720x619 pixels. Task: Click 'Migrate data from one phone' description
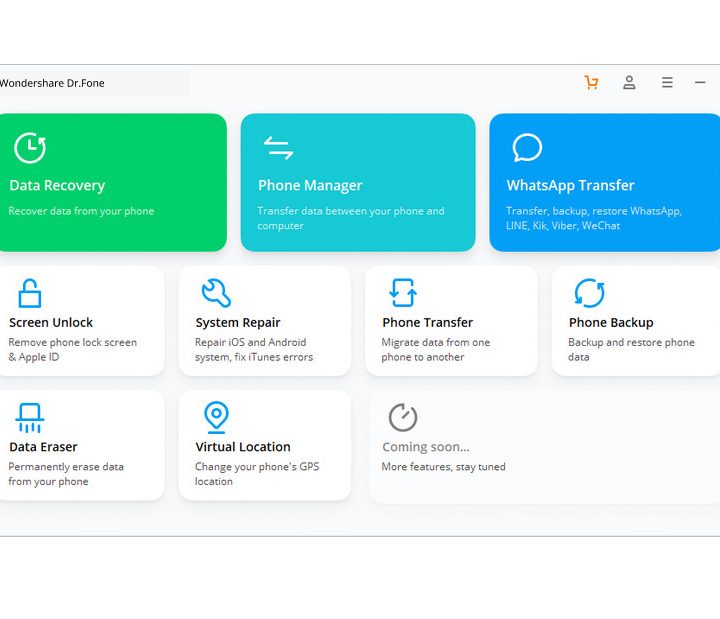tap(436, 349)
